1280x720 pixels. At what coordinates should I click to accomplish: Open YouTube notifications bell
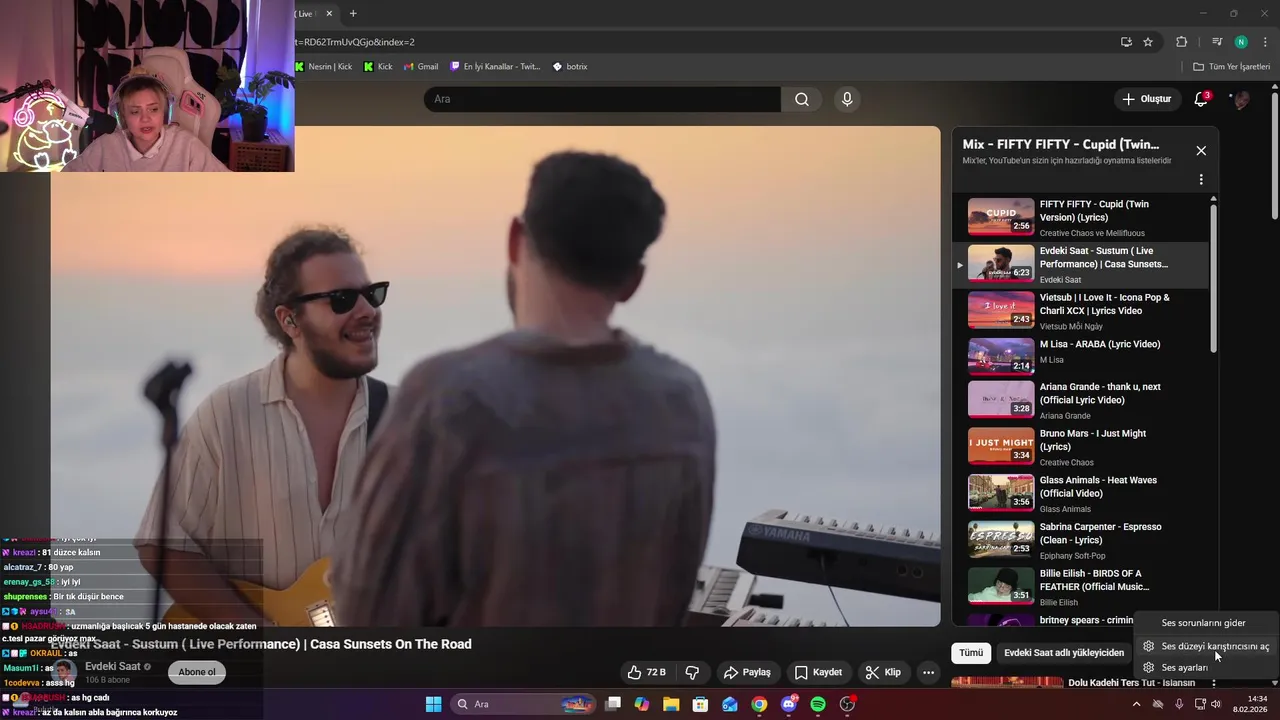(x=1201, y=99)
